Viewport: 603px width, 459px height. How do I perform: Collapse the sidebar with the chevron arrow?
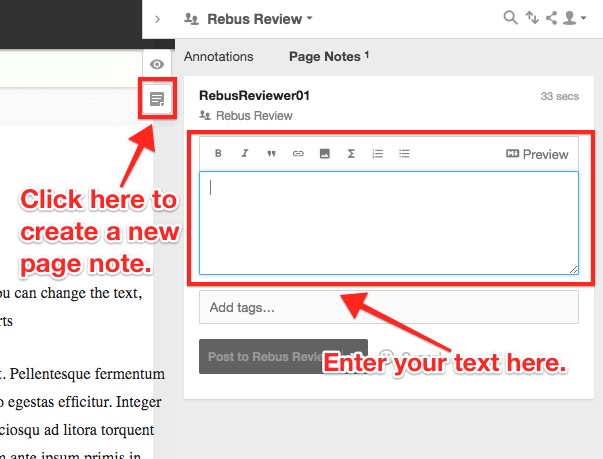157,19
